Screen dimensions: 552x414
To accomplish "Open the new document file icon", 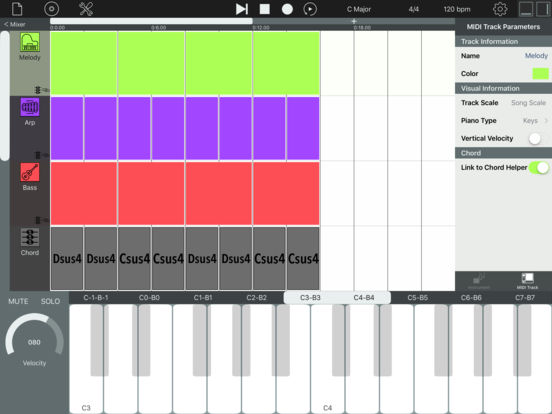I will point(17,9).
